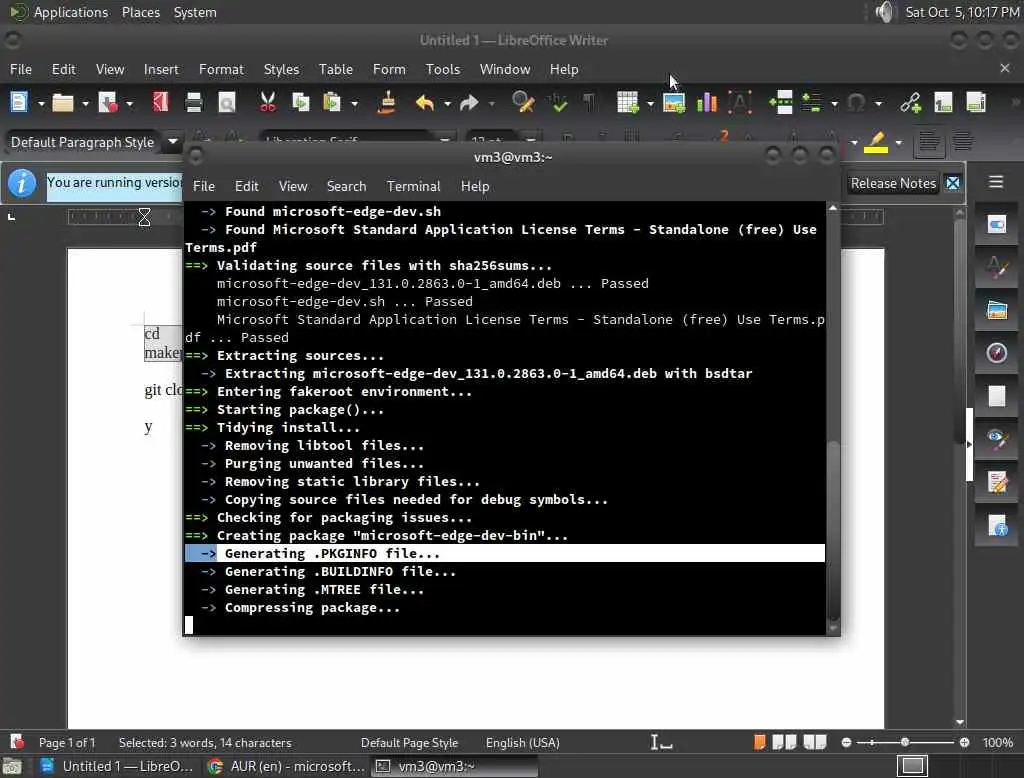Open dropdown arrow next to Undo
Viewport: 1024px width, 778px height.
pyautogui.click(x=447, y=104)
